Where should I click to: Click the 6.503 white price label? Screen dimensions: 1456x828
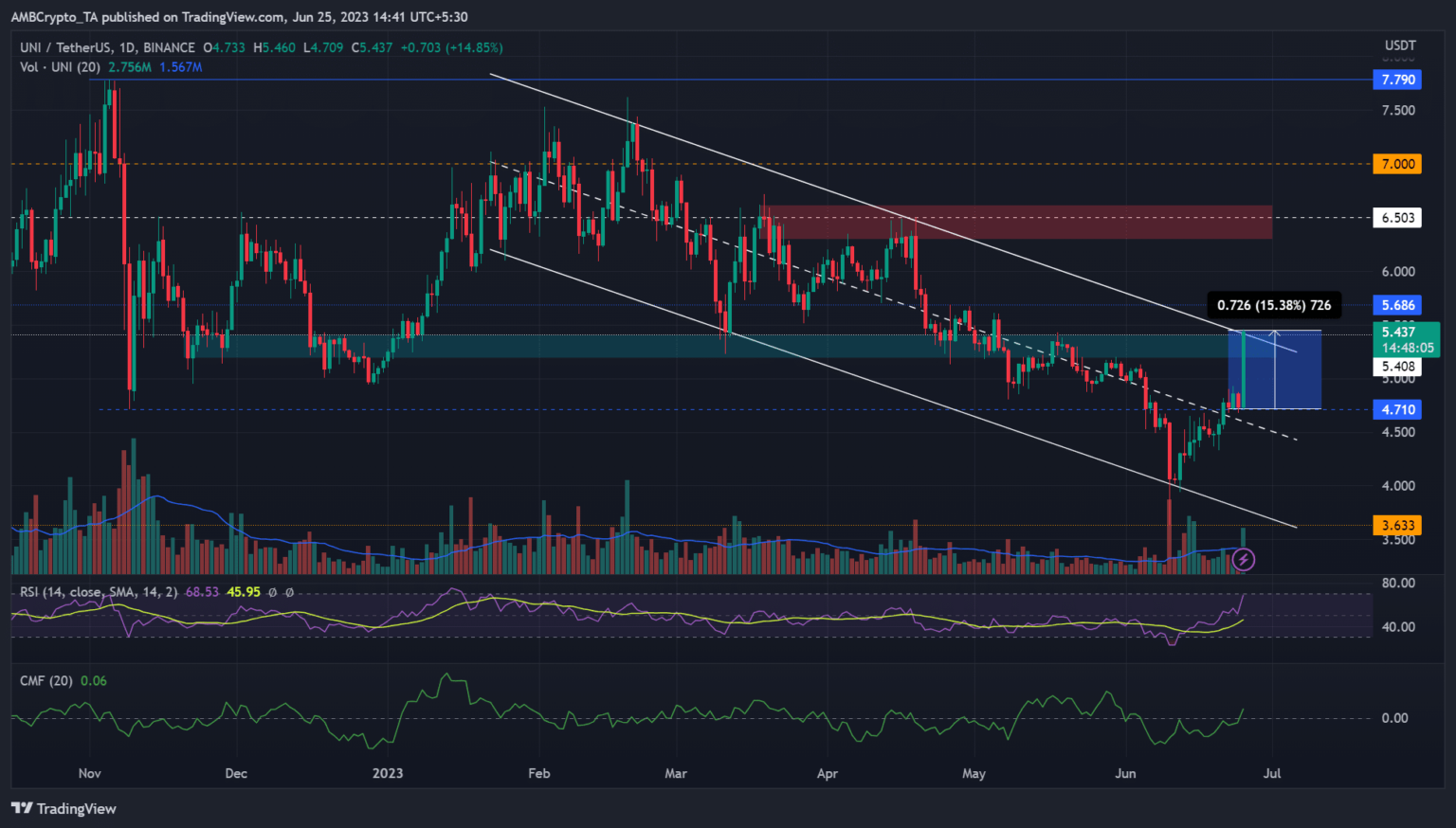[1397, 218]
